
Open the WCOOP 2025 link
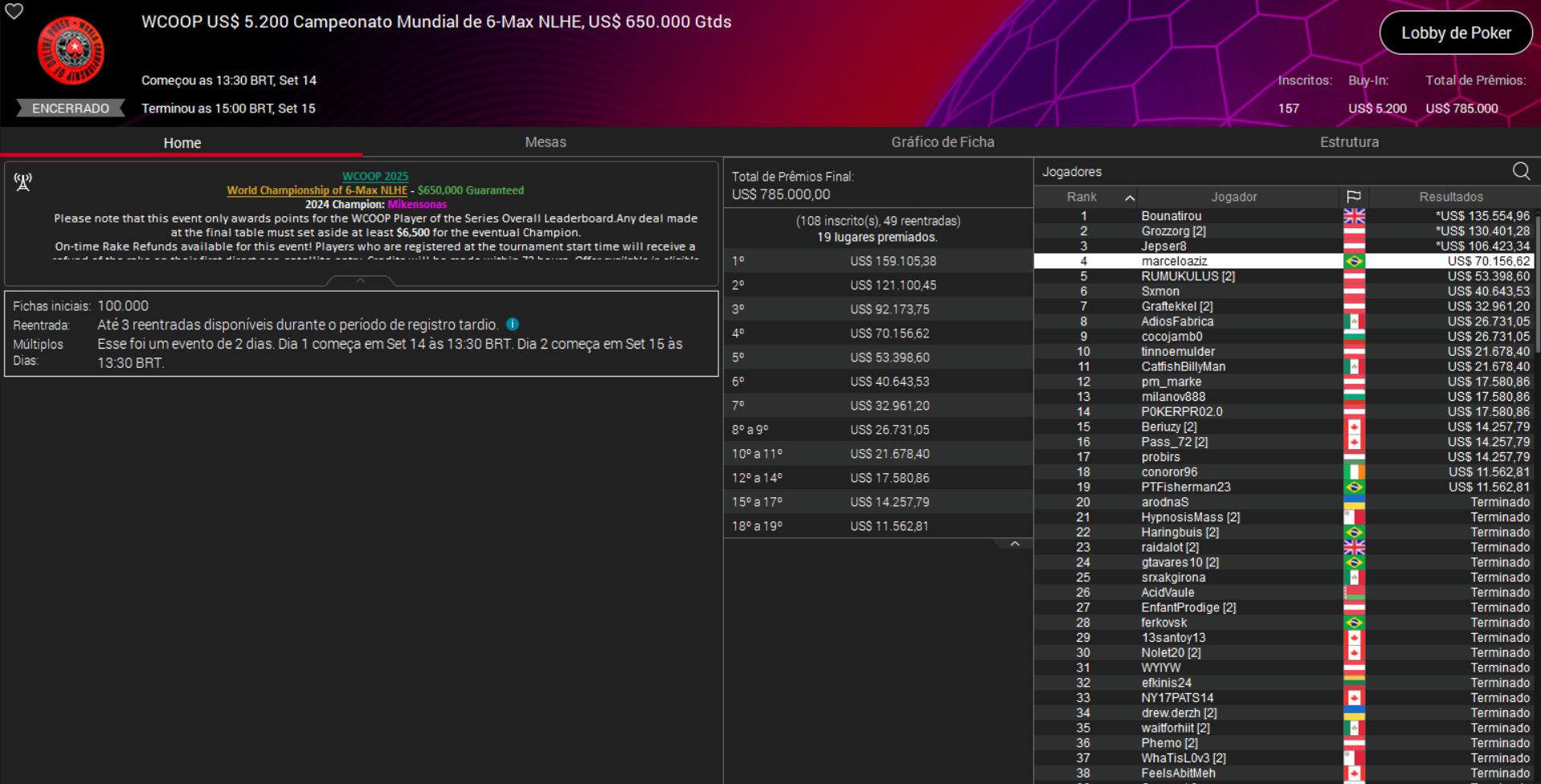(375, 176)
